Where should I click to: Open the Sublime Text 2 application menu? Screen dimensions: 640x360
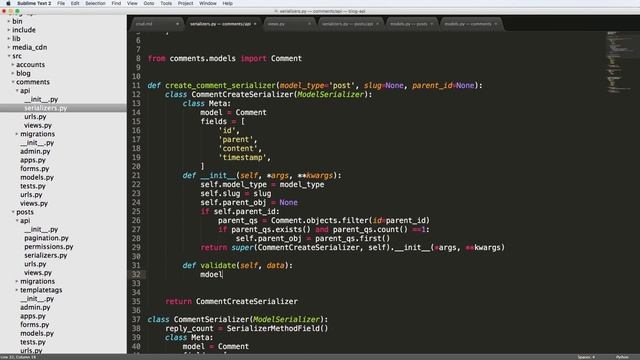(34, 3)
